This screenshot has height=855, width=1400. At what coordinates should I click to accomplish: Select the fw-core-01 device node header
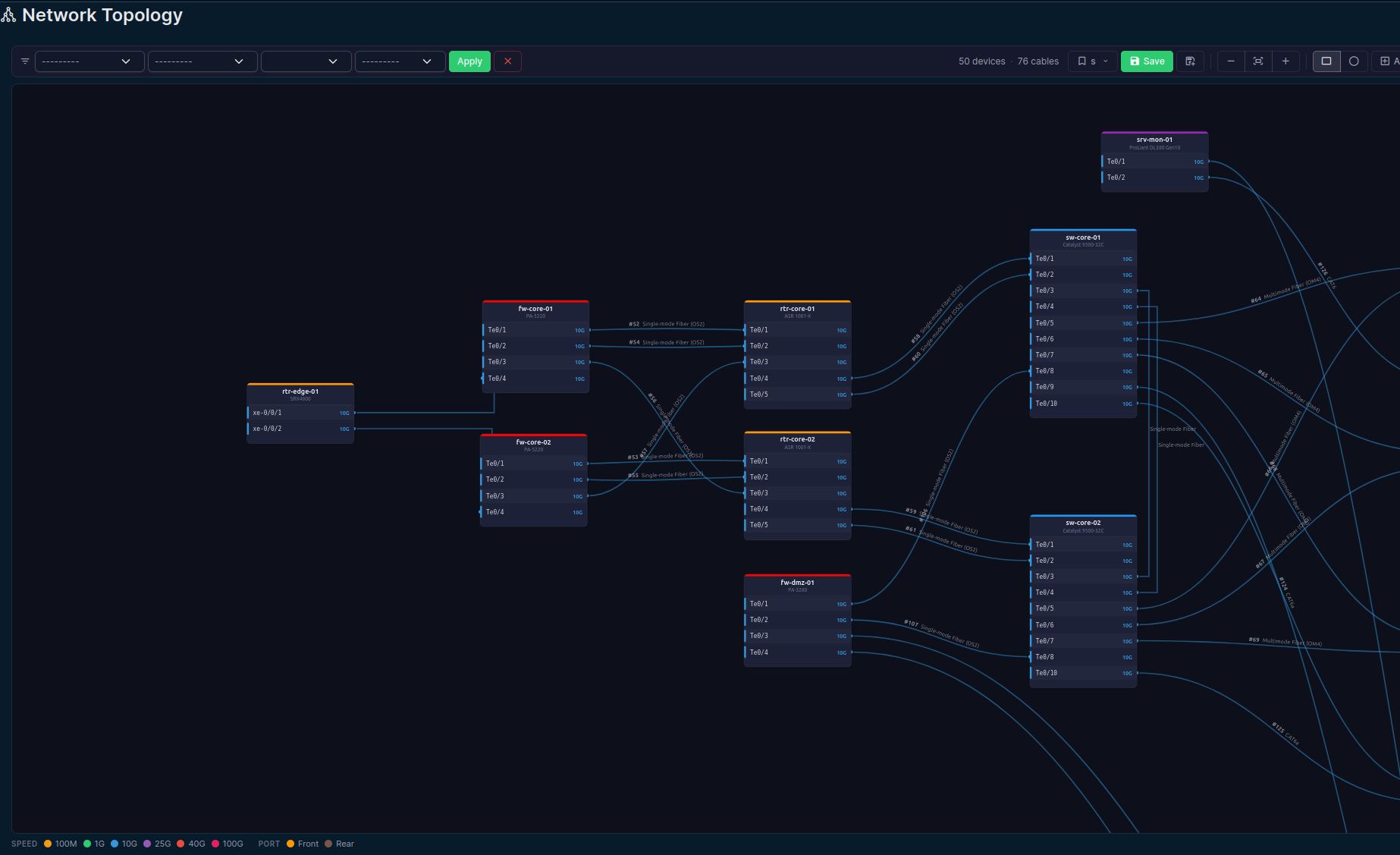click(x=535, y=311)
